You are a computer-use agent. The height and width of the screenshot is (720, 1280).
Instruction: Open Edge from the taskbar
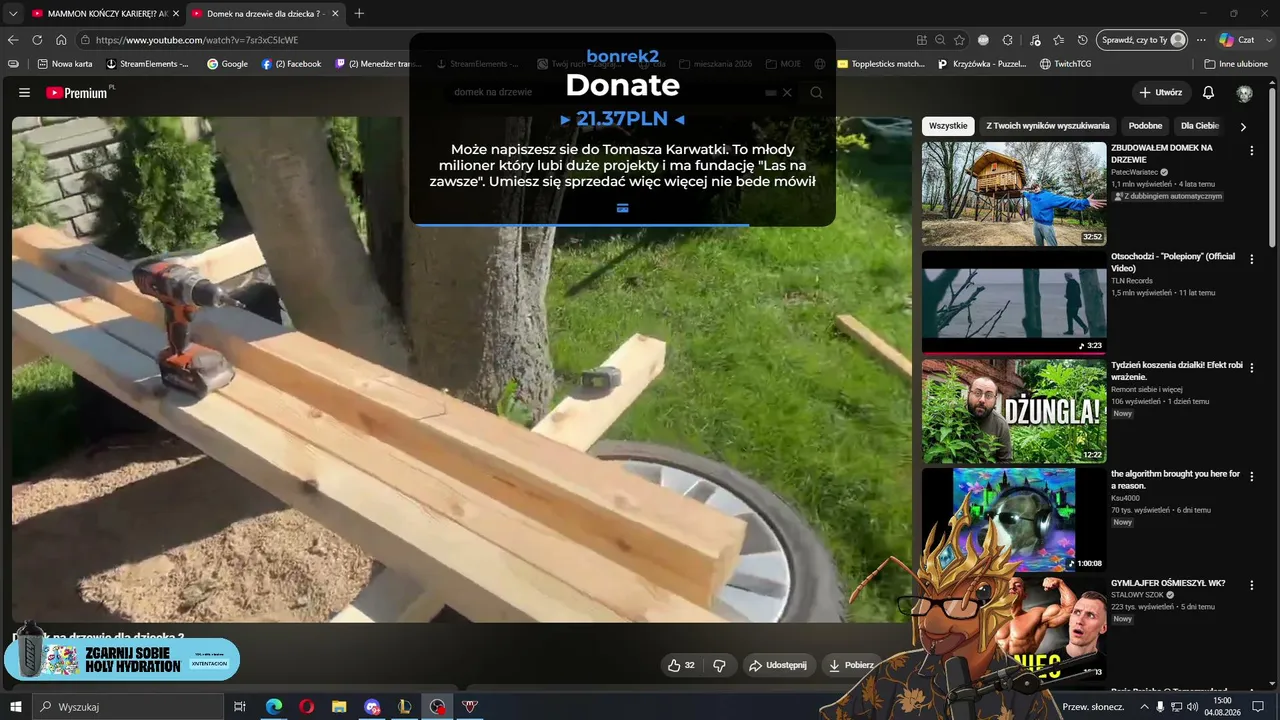click(274, 707)
